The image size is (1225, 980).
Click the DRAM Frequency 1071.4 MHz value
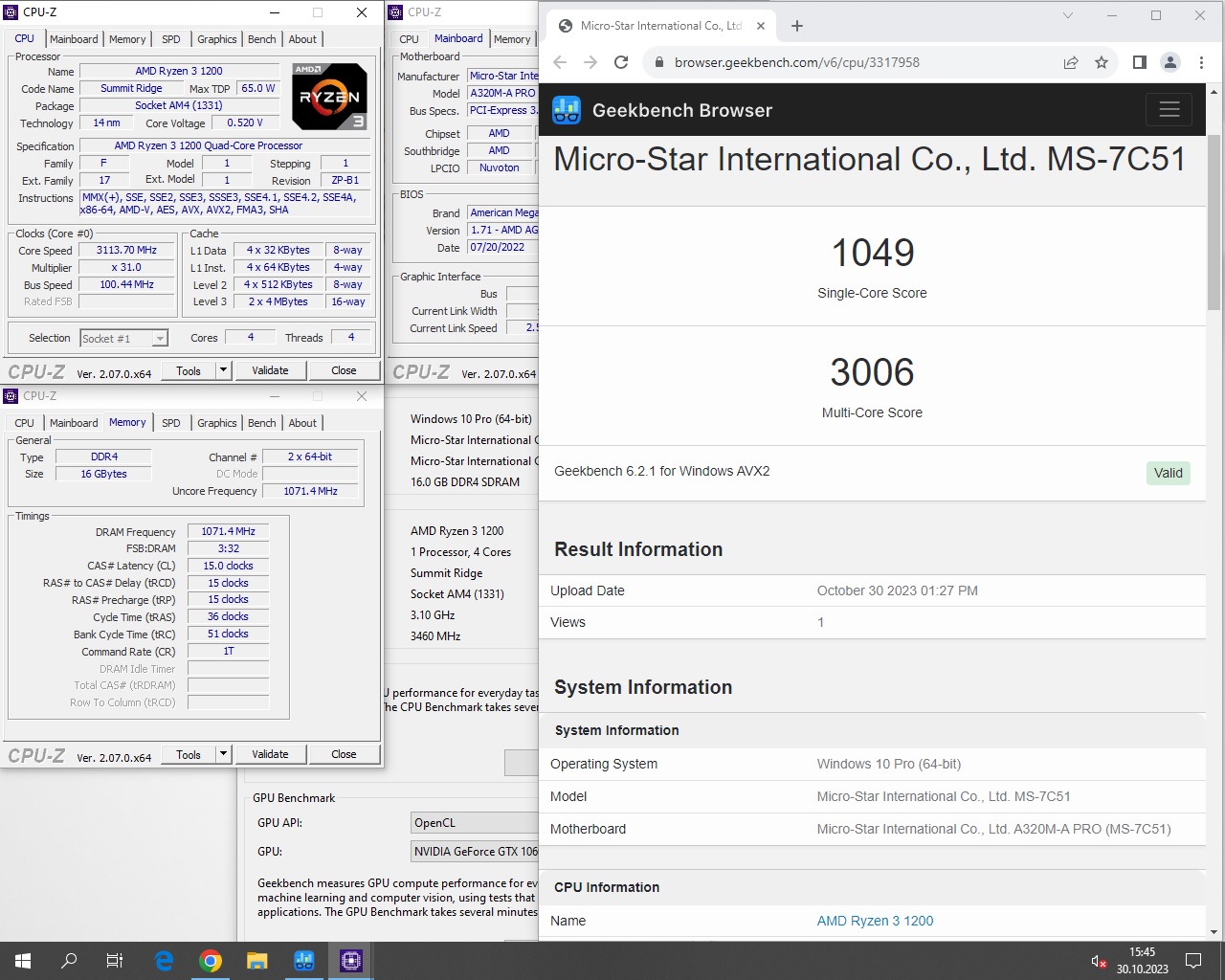228,531
